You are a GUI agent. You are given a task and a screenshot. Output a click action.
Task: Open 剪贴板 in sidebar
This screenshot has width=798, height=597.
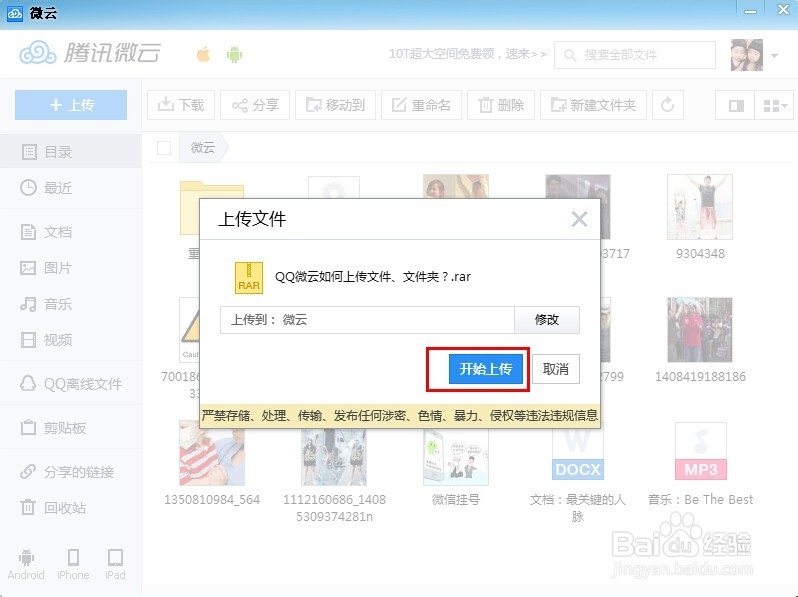coord(71,428)
